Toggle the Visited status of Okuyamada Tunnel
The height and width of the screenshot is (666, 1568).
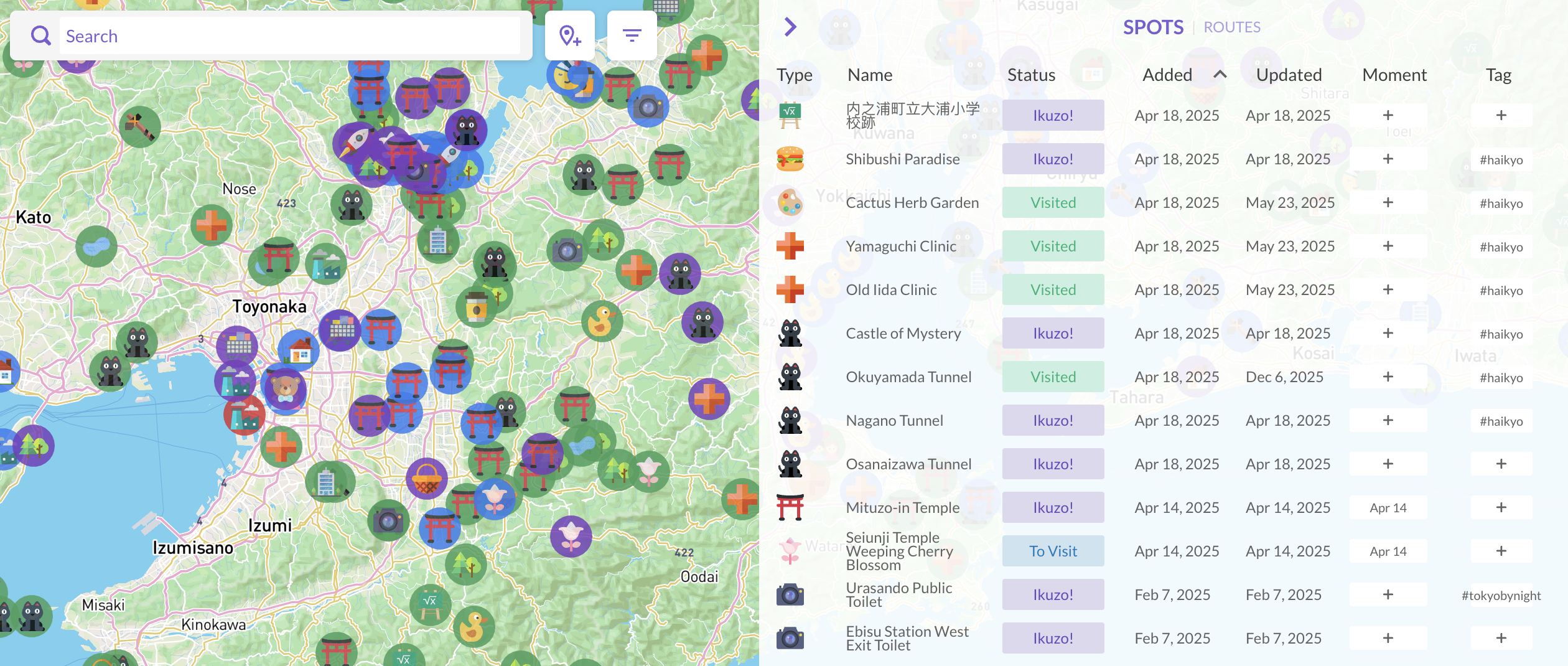[1053, 377]
